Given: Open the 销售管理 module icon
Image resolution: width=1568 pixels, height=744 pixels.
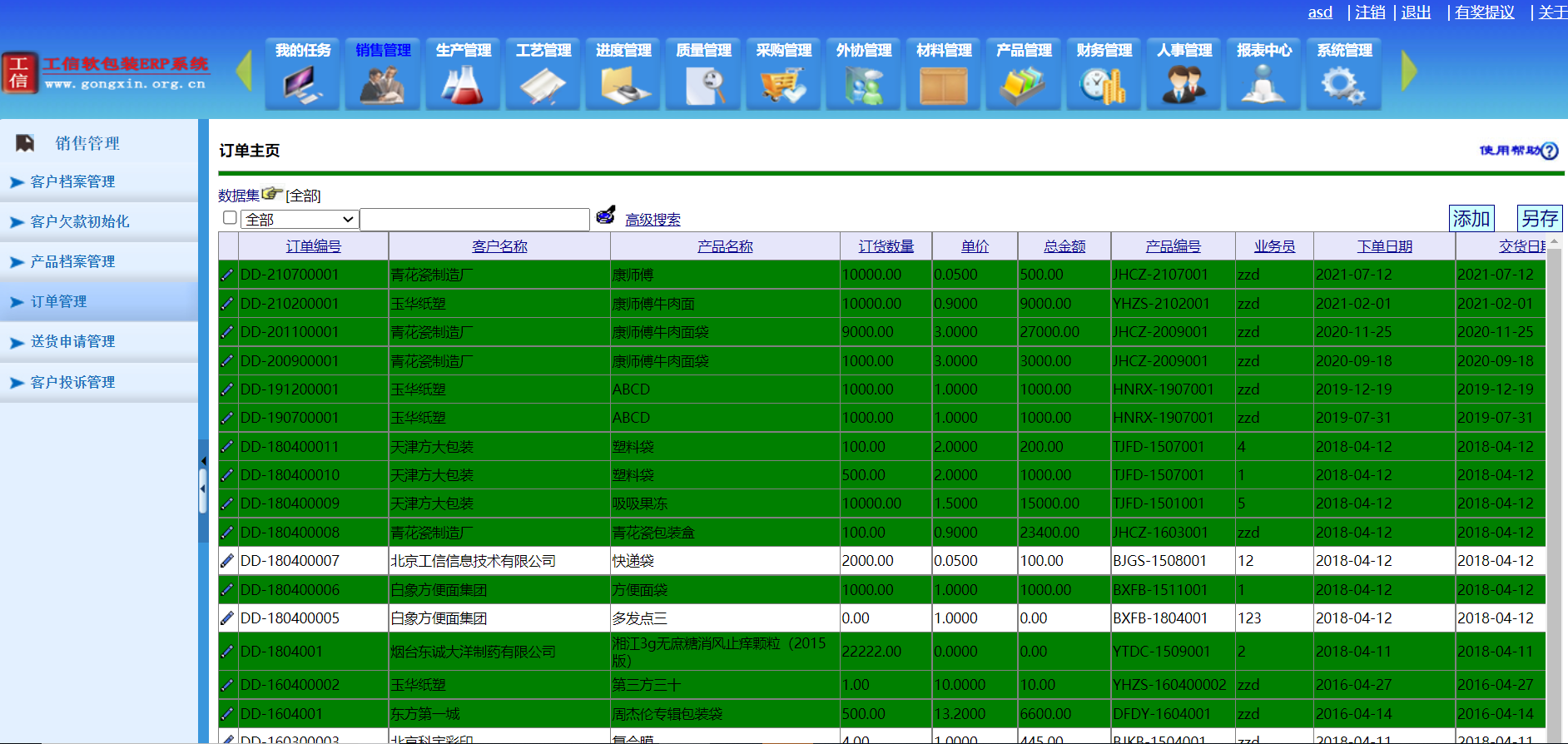Looking at the screenshot, I should click(x=383, y=74).
